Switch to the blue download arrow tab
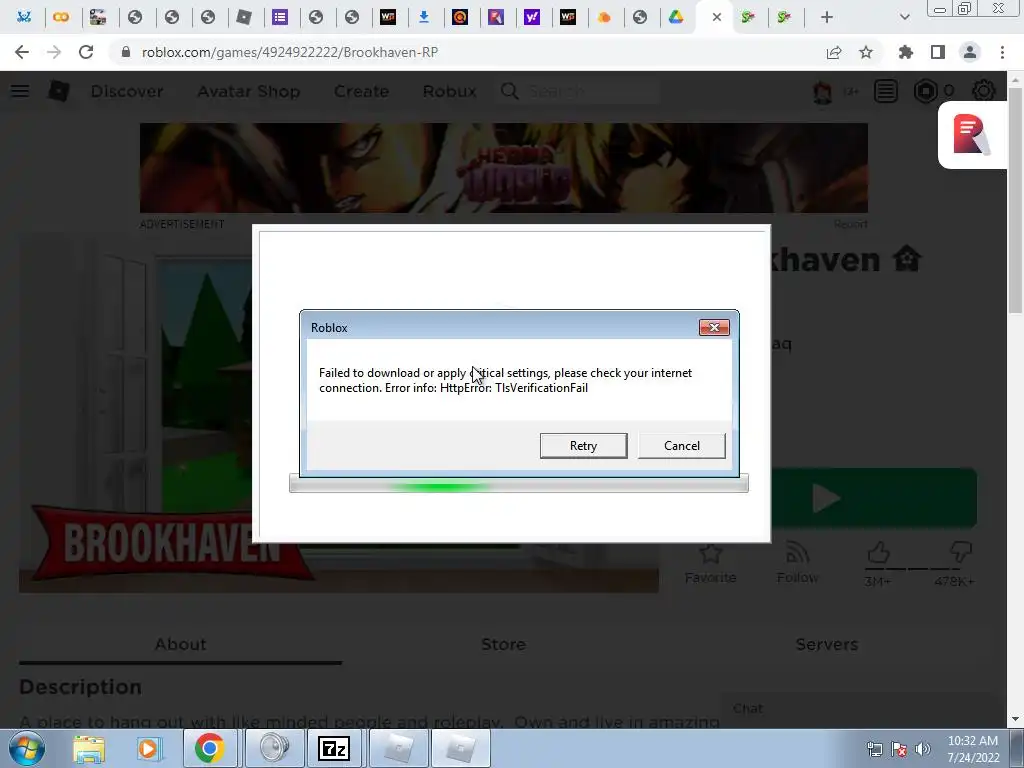 click(424, 17)
